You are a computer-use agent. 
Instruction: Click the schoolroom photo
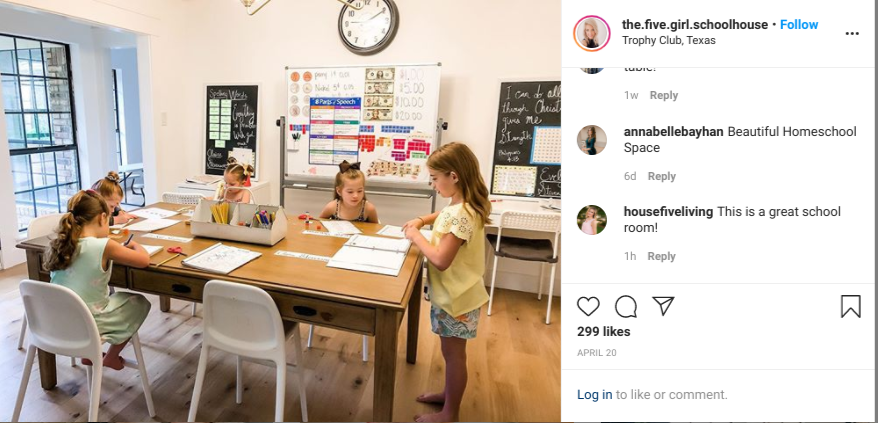[280, 211]
